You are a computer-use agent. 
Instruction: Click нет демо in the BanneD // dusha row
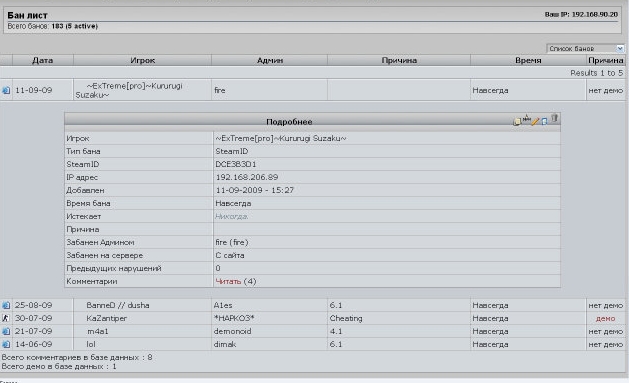(606, 306)
